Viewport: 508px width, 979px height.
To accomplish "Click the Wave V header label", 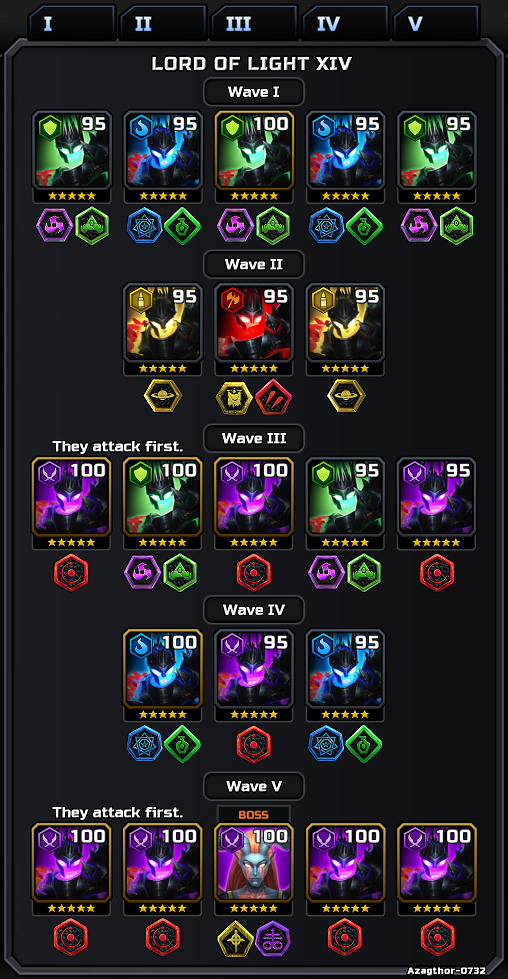I will coord(253,786).
